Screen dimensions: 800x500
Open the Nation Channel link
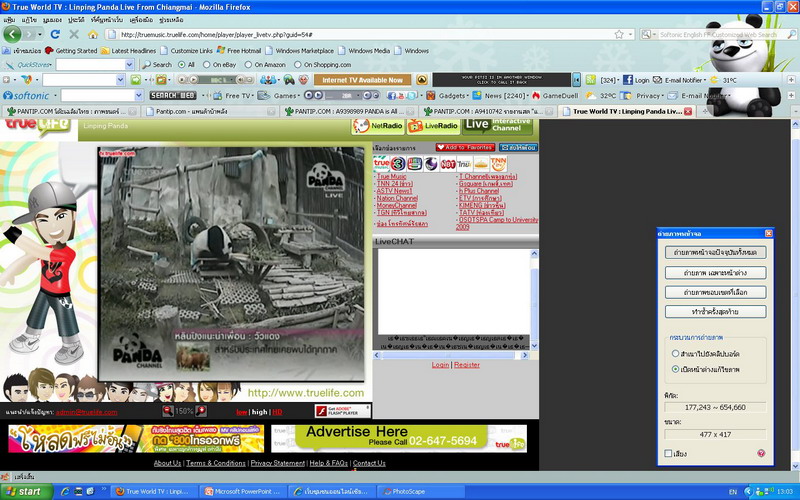coord(397,198)
